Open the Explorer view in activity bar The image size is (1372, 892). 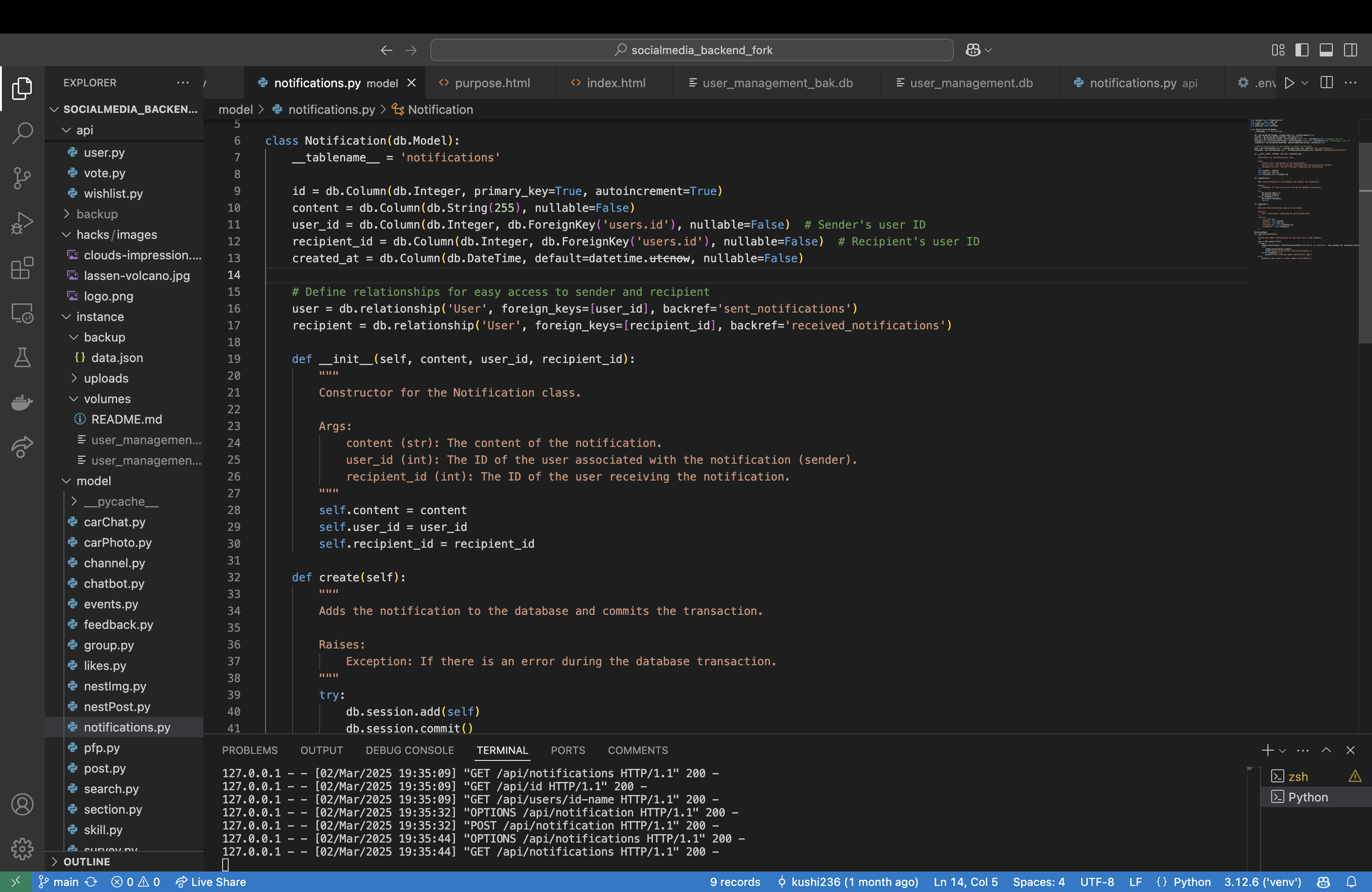click(x=22, y=88)
